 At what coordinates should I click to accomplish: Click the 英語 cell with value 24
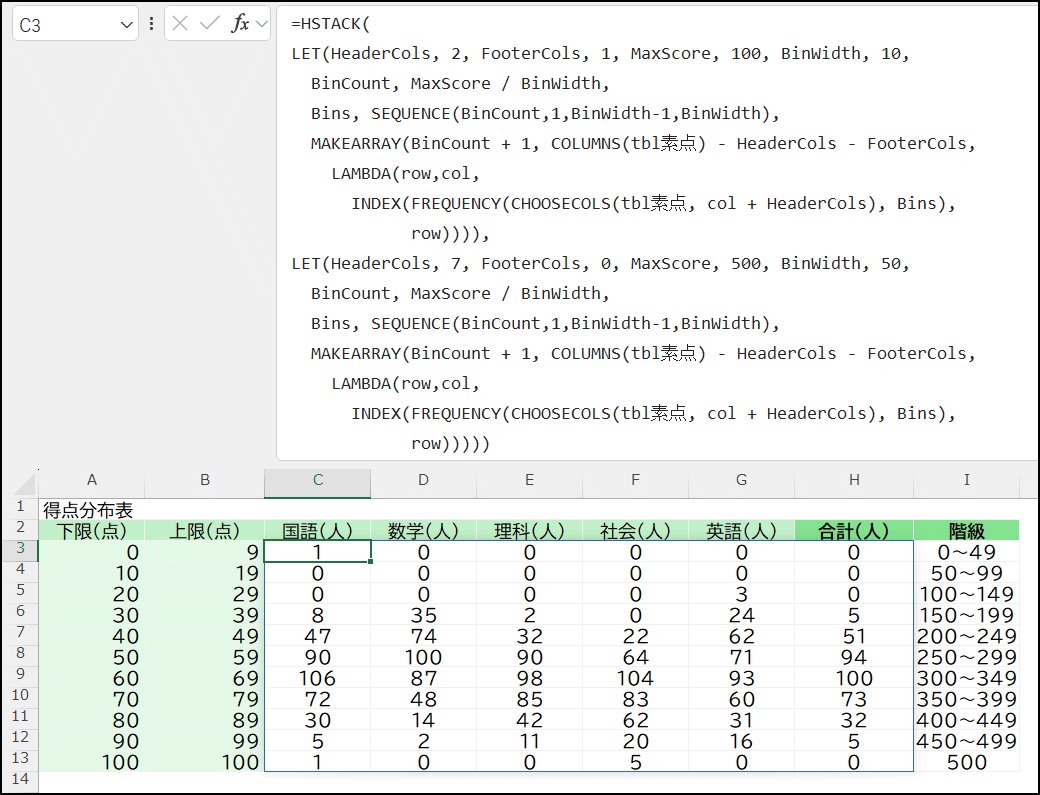click(742, 615)
